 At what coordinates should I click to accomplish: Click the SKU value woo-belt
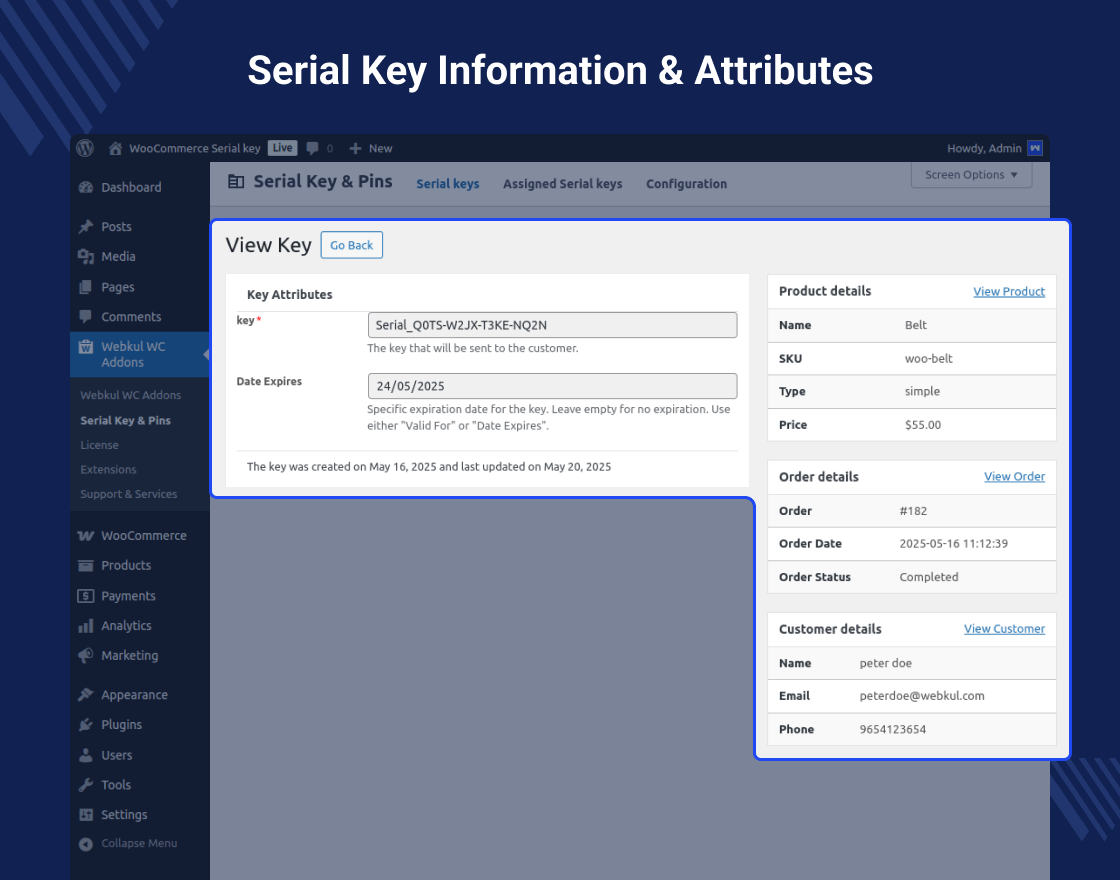(929, 359)
